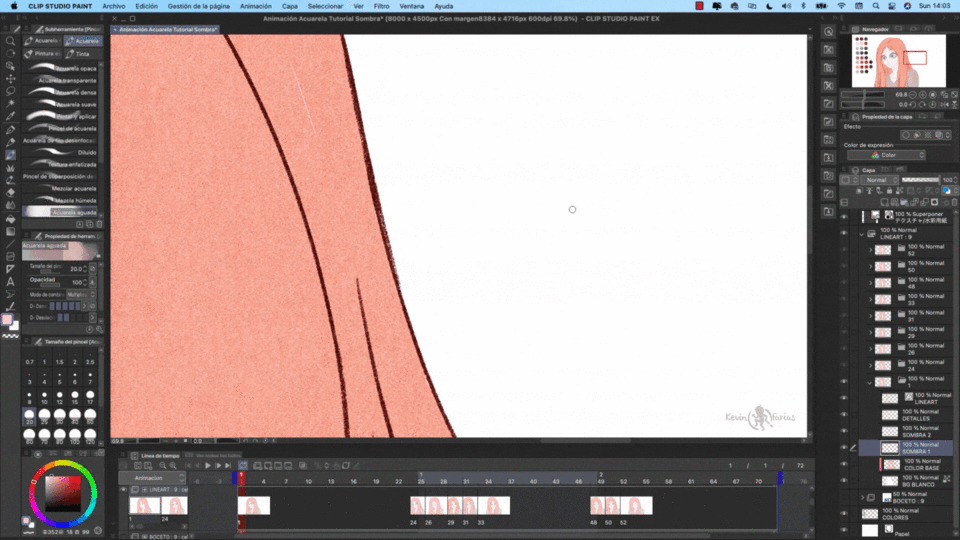Open the Ventana menu

(x=411, y=6)
